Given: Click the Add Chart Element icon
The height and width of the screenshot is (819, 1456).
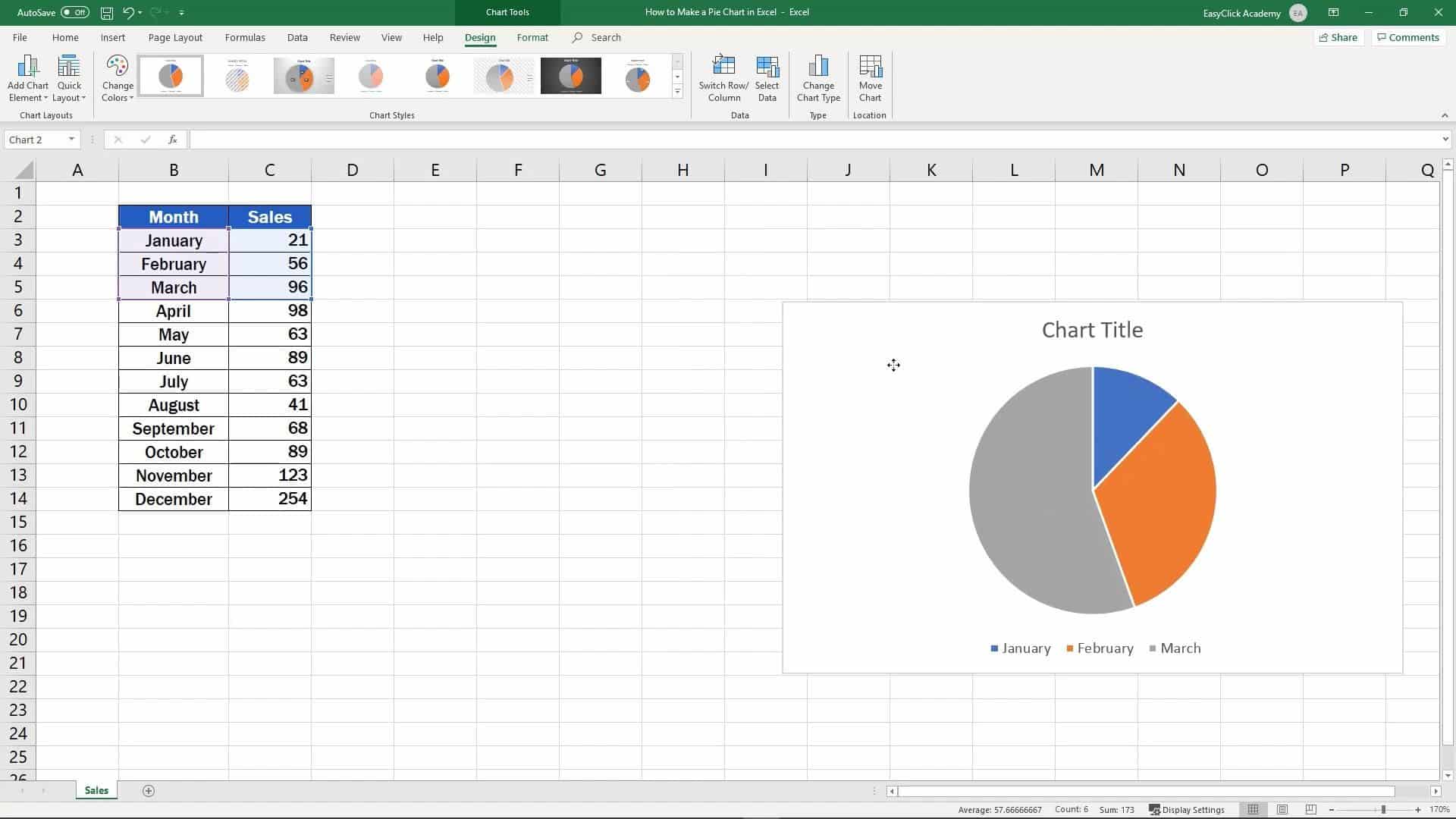Looking at the screenshot, I should (27, 76).
